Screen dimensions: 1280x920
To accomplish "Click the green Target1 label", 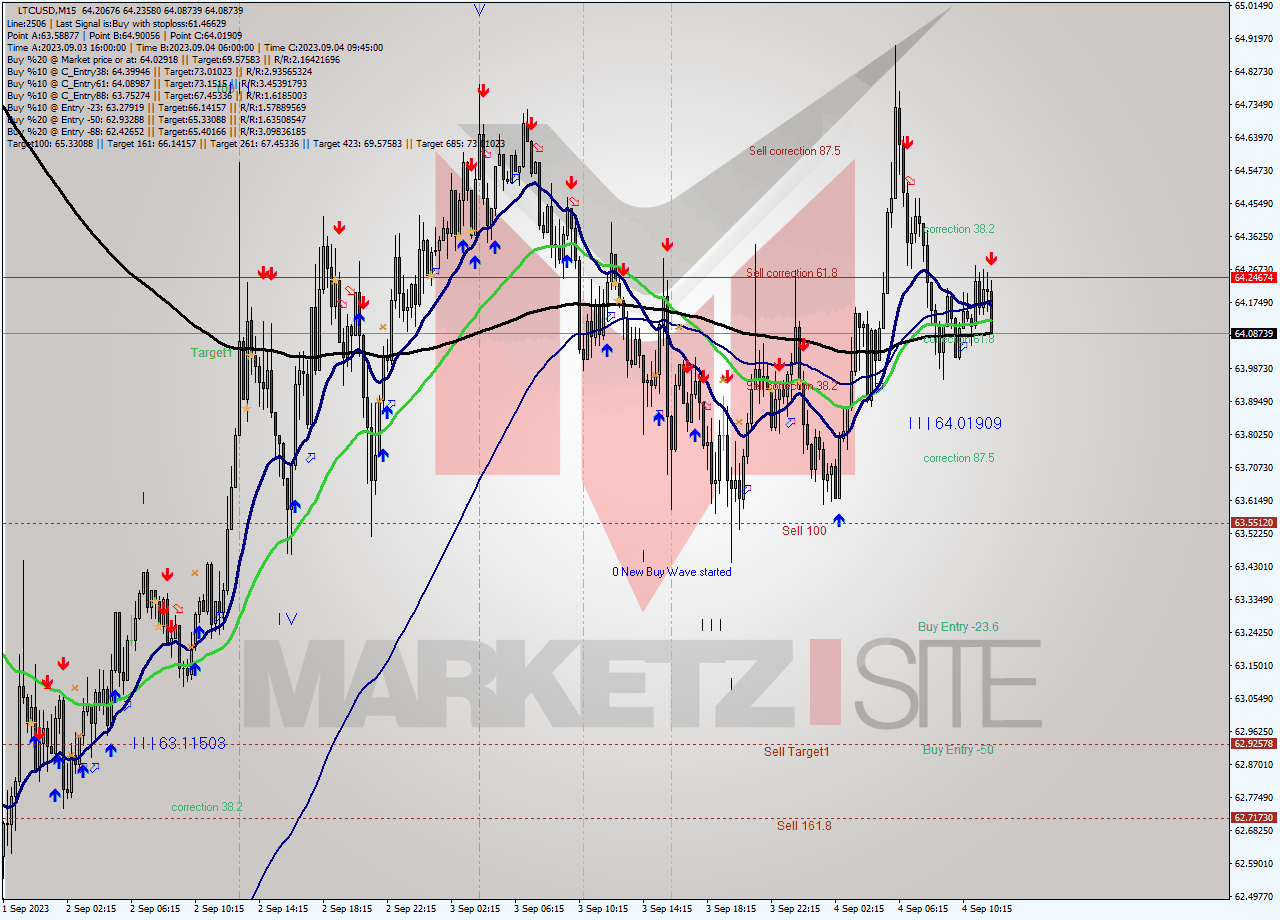I will [212, 353].
